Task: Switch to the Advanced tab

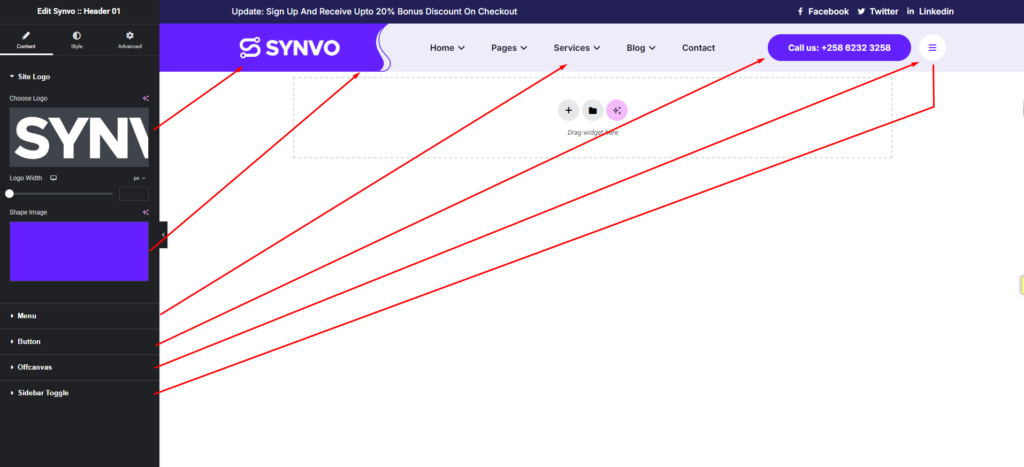Action: click(130, 40)
